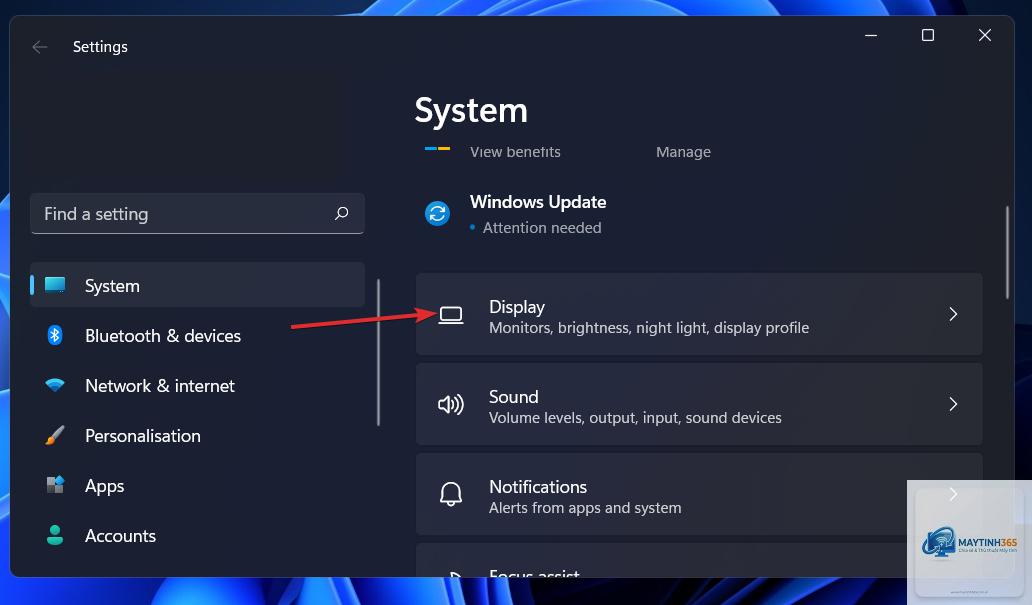Click the Find a setting search box
Screen dimensions: 1032x605
(x=197, y=213)
